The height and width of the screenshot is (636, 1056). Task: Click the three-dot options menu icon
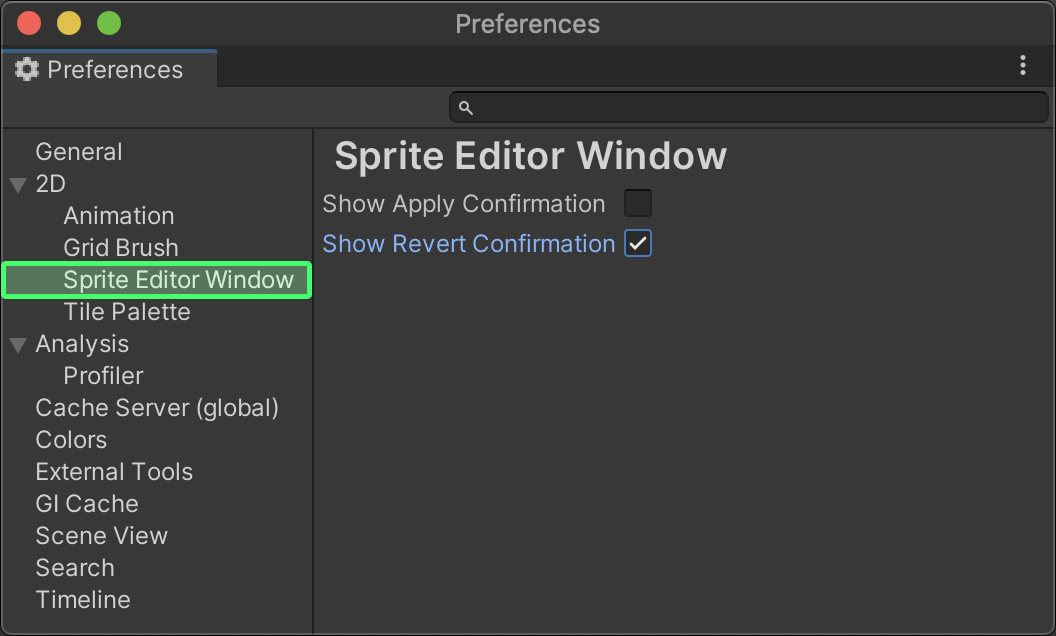pyautogui.click(x=1022, y=66)
